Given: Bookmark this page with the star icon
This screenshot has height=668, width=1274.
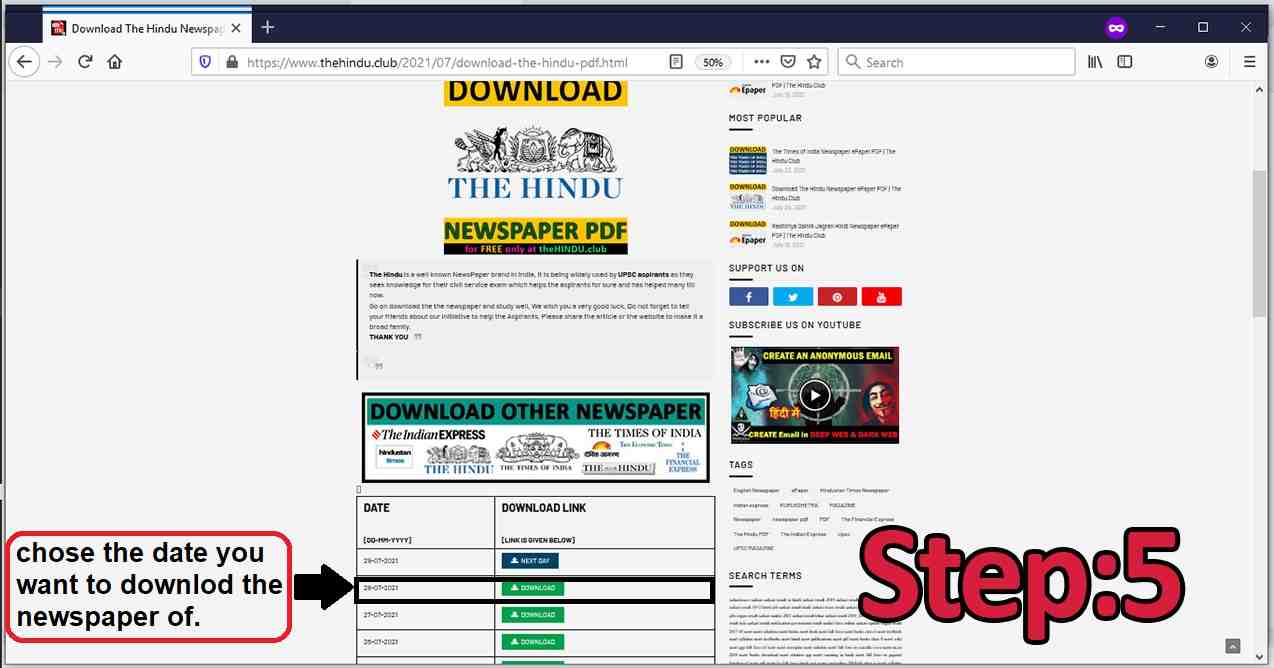Looking at the screenshot, I should click(815, 61).
